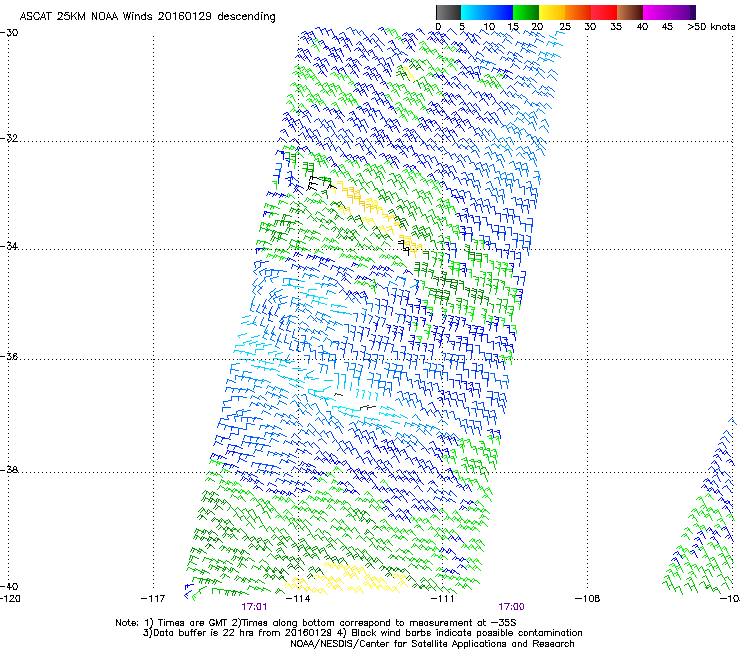Click the brown 35-40 knots legend swatch
The height and width of the screenshot is (650, 740).
coord(630,12)
